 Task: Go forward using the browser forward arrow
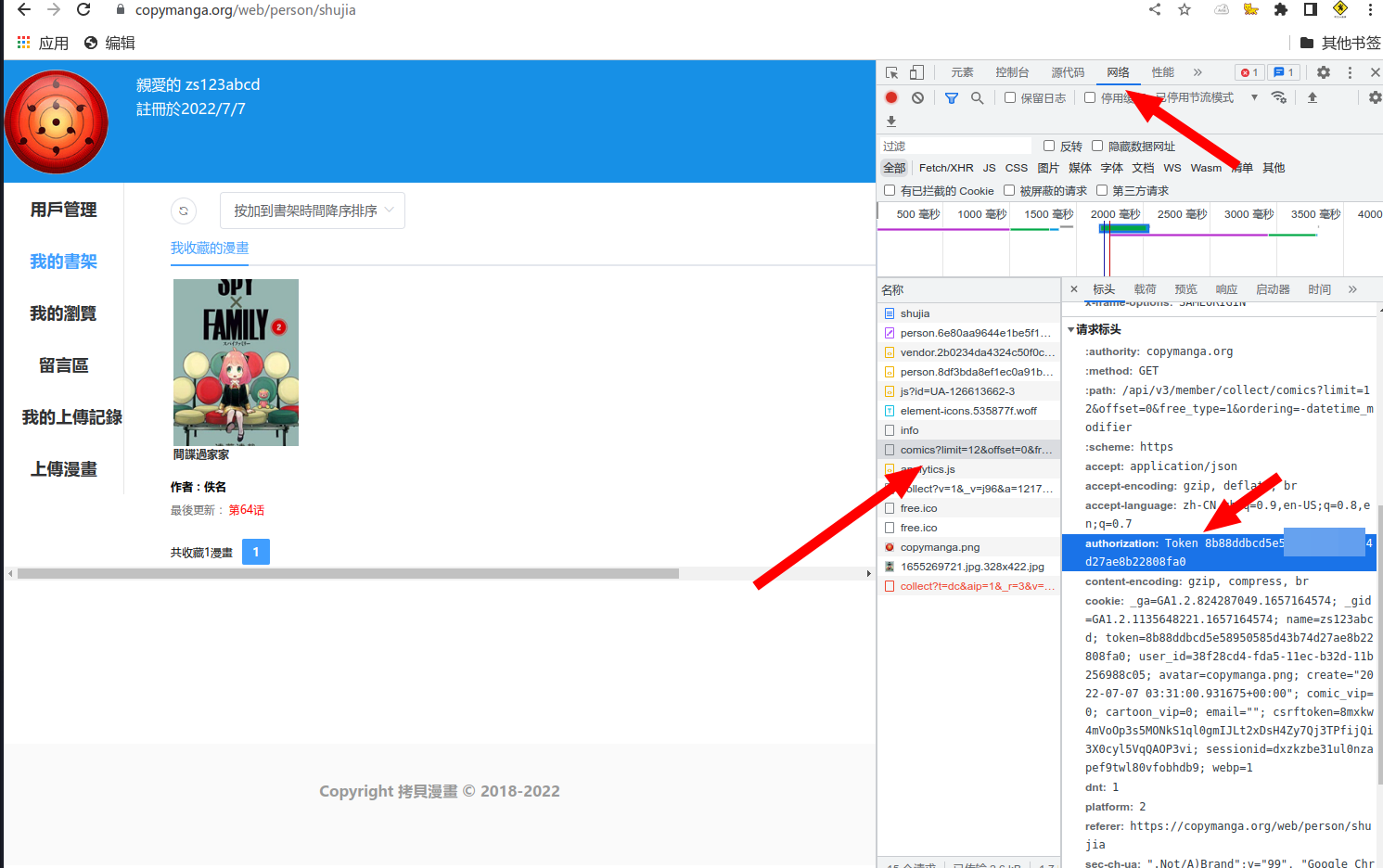pyautogui.click(x=54, y=9)
